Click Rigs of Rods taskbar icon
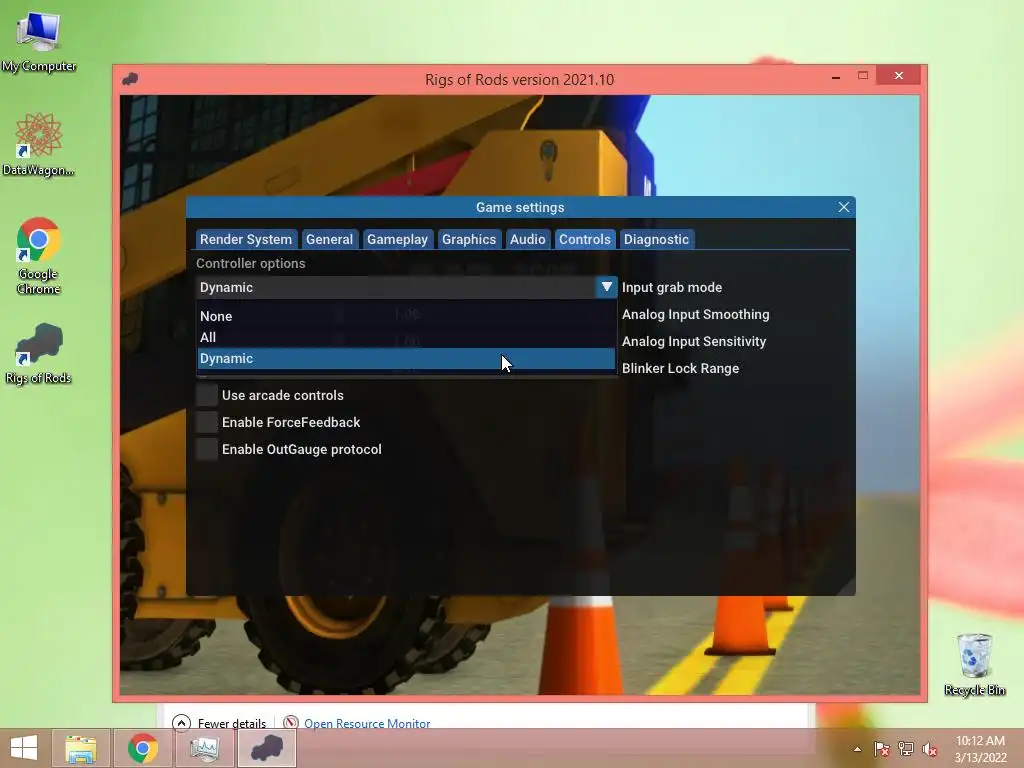Viewport: 1024px width, 768px height. (266, 748)
